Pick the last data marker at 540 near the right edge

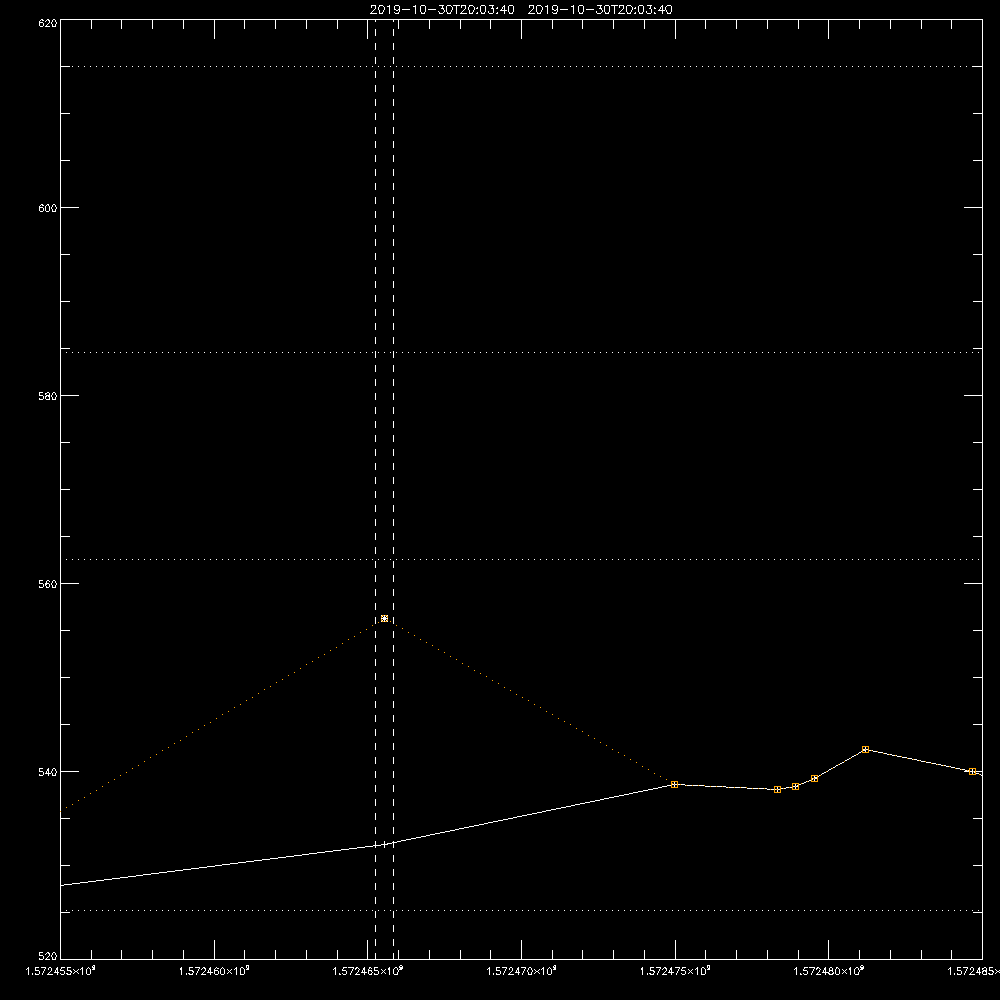click(x=973, y=772)
